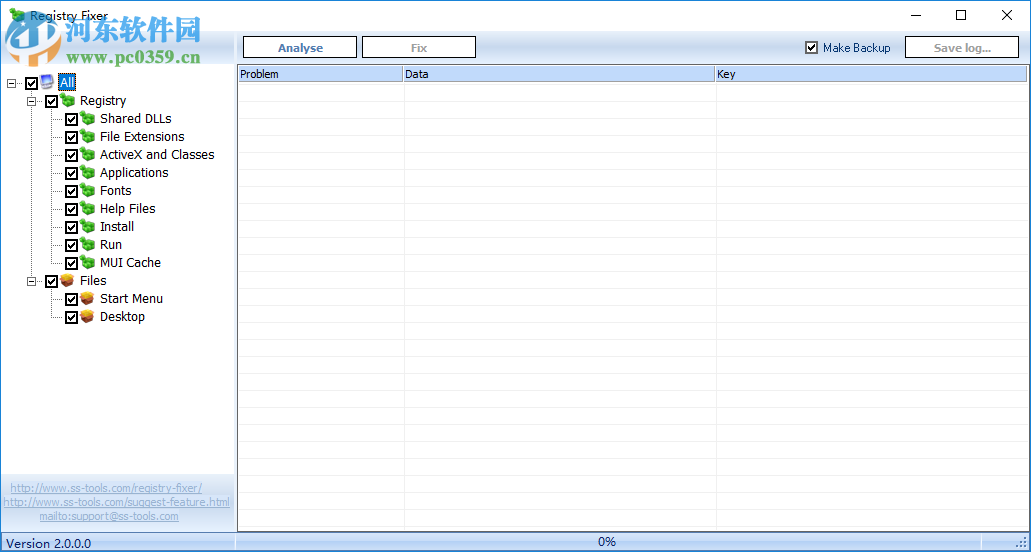Click the orange Files box icon
The width and height of the screenshot is (1031, 552).
click(67, 281)
